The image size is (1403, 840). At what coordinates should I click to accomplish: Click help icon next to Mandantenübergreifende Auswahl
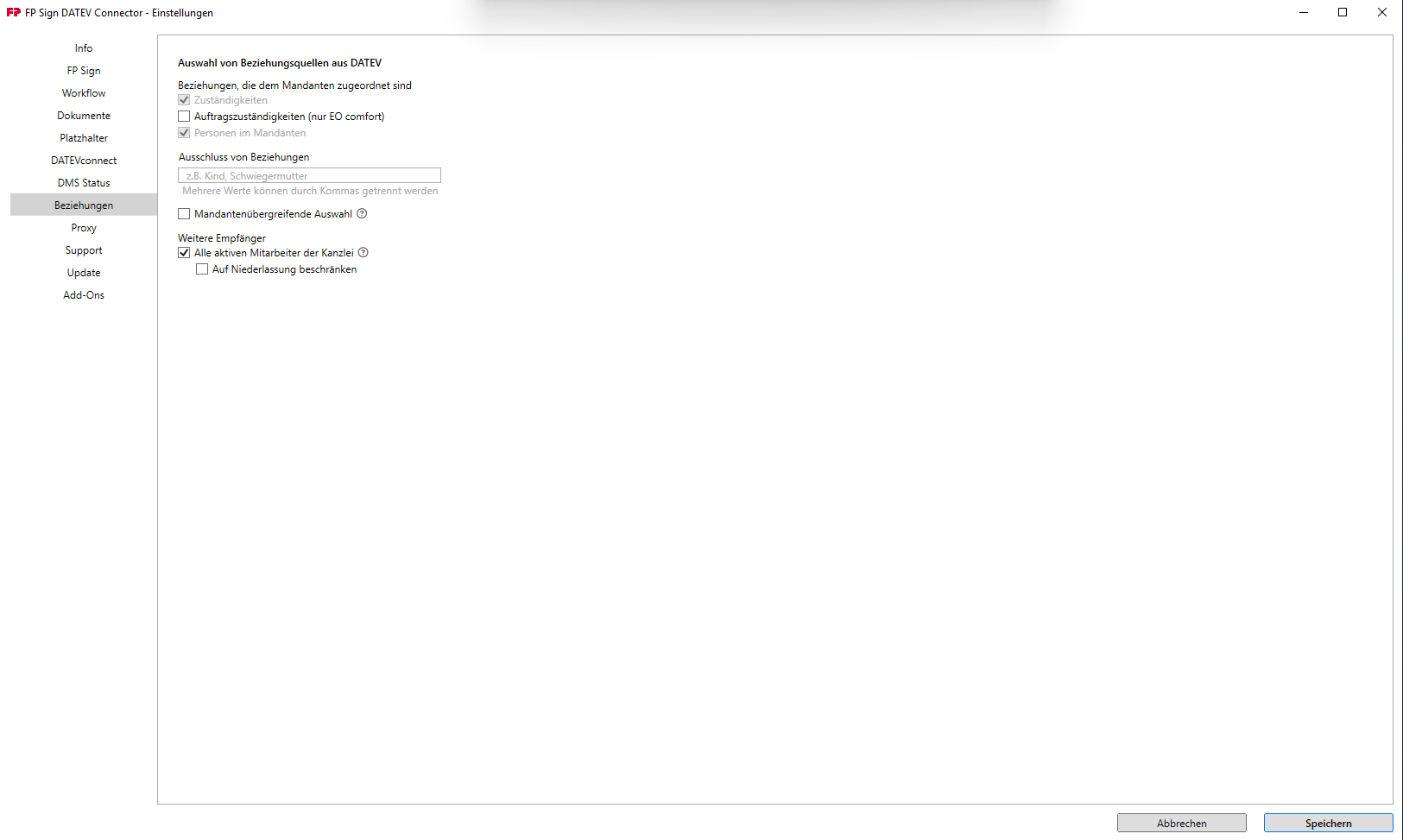tap(363, 213)
